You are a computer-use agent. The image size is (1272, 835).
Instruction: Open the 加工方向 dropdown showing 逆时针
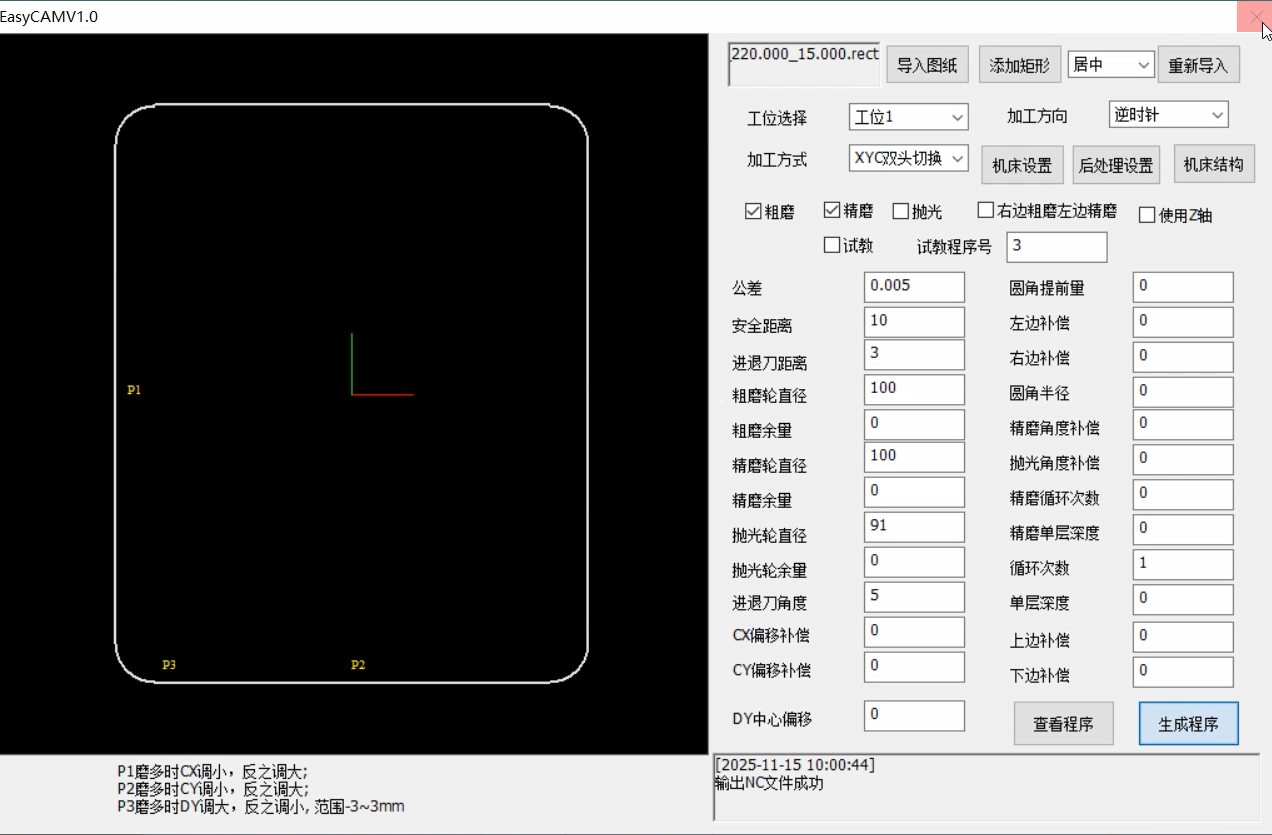click(1167, 114)
